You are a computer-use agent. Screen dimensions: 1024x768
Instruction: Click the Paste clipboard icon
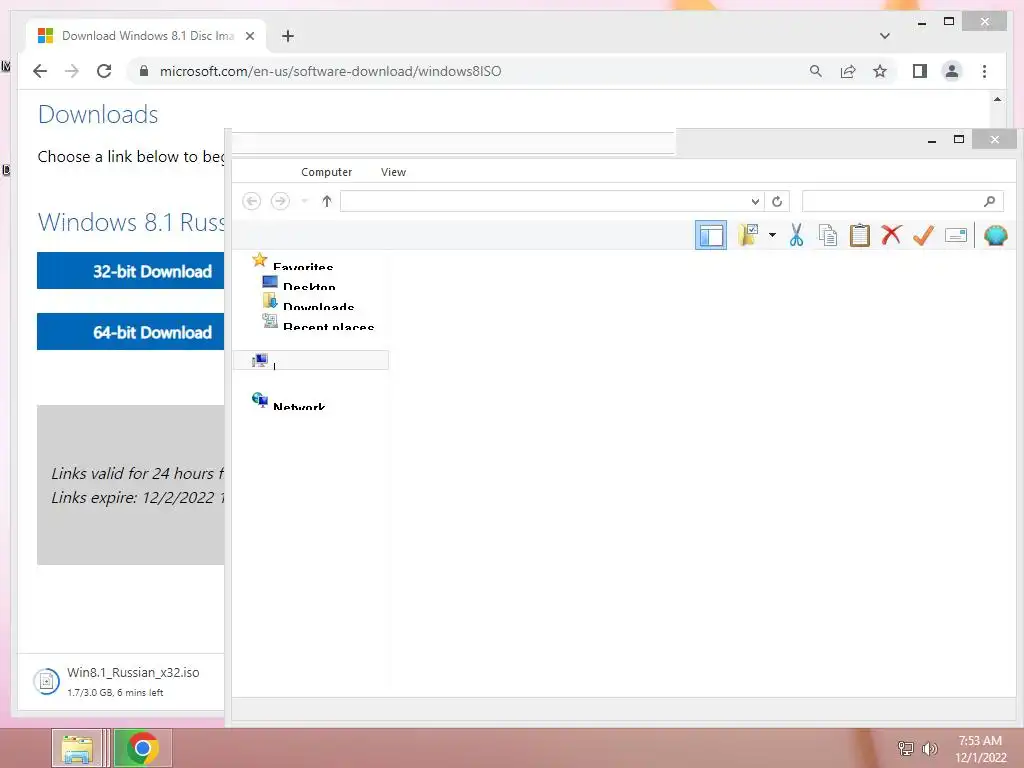[x=859, y=235]
